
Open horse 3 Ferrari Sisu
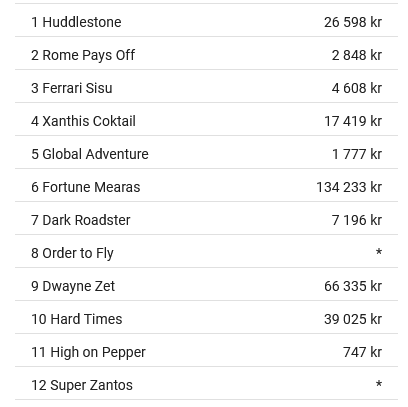(x=206, y=86)
